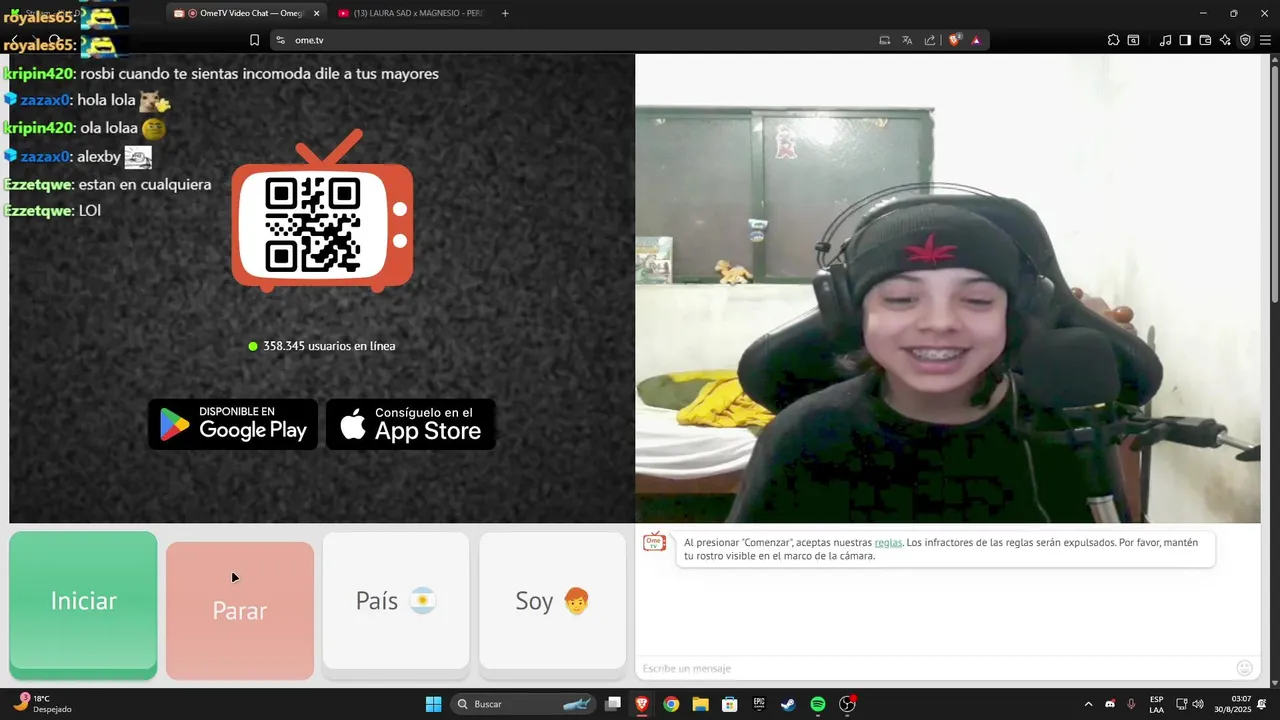Click the 'Escribe un mensaje' message field
1280x720 pixels.
[x=935, y=668]
